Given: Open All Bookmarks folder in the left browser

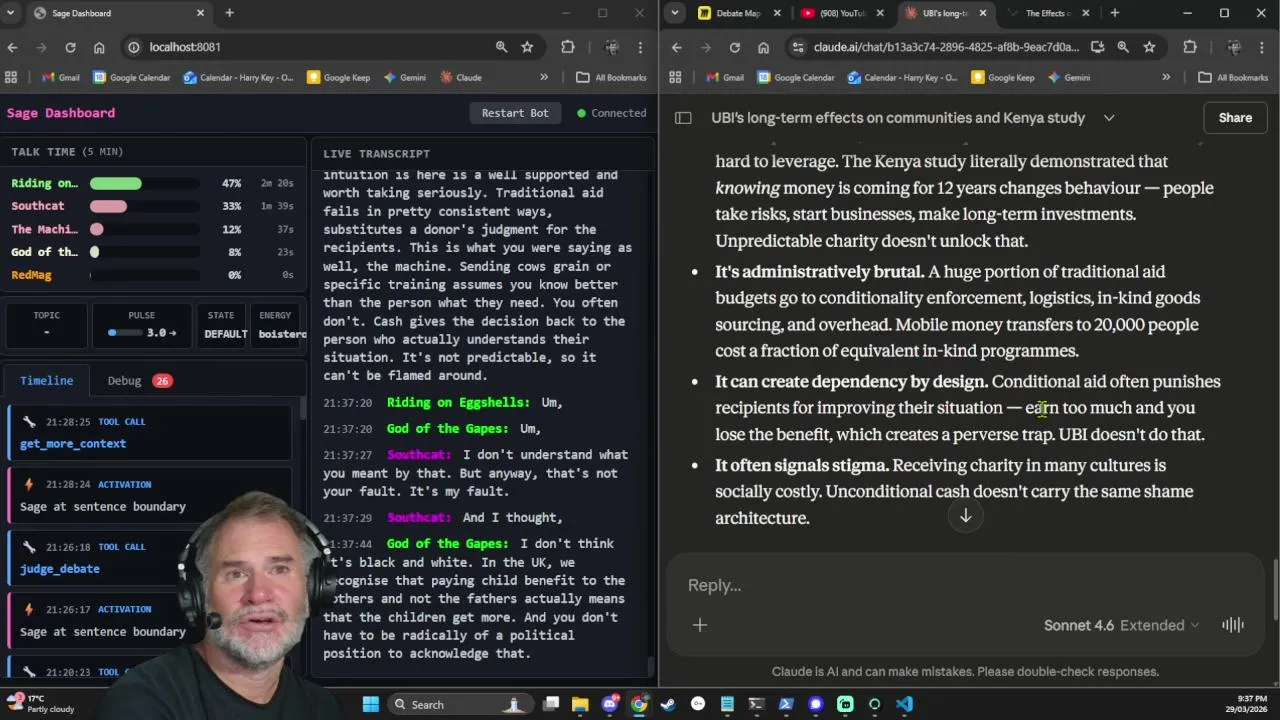Looking at the screenshot, I should [611, 77].
